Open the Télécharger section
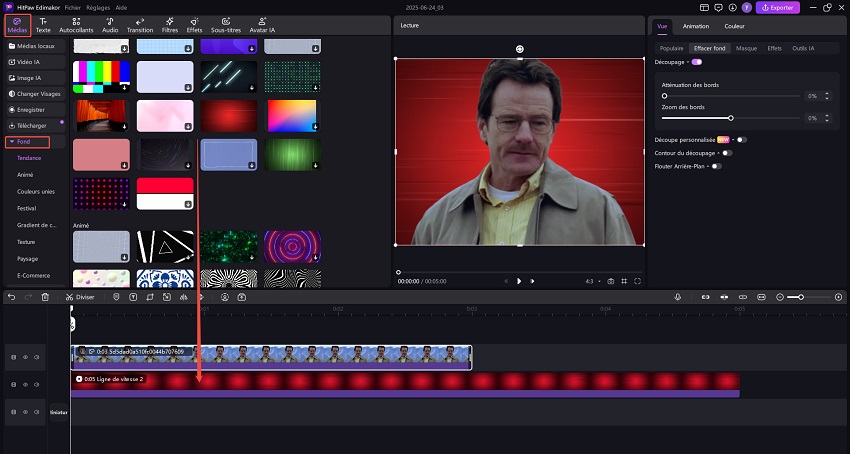This screenshot has height=454, width=850. click(36, 125)
